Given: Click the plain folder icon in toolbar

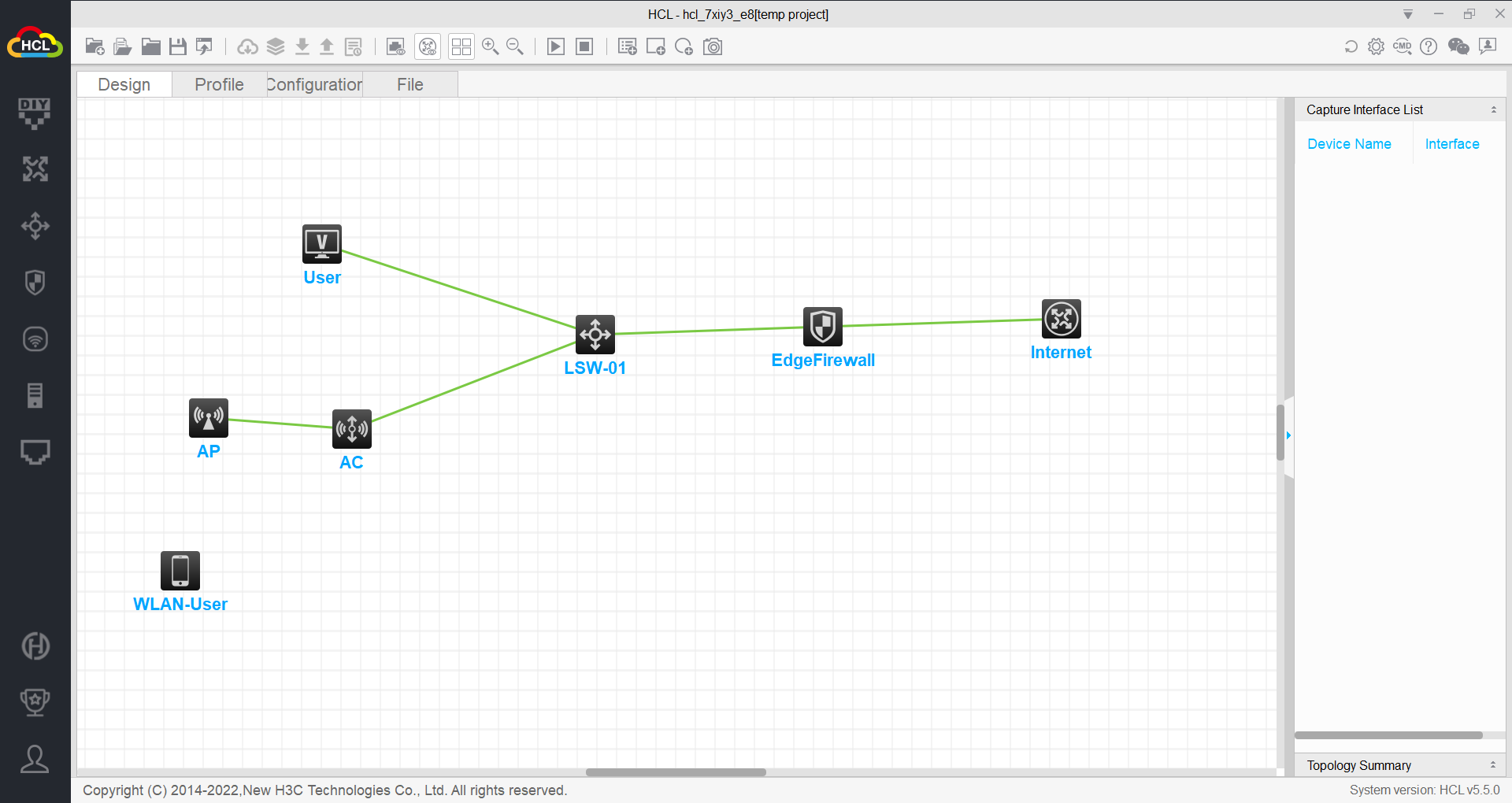Looking at the screenshot, I should point(150,46).
